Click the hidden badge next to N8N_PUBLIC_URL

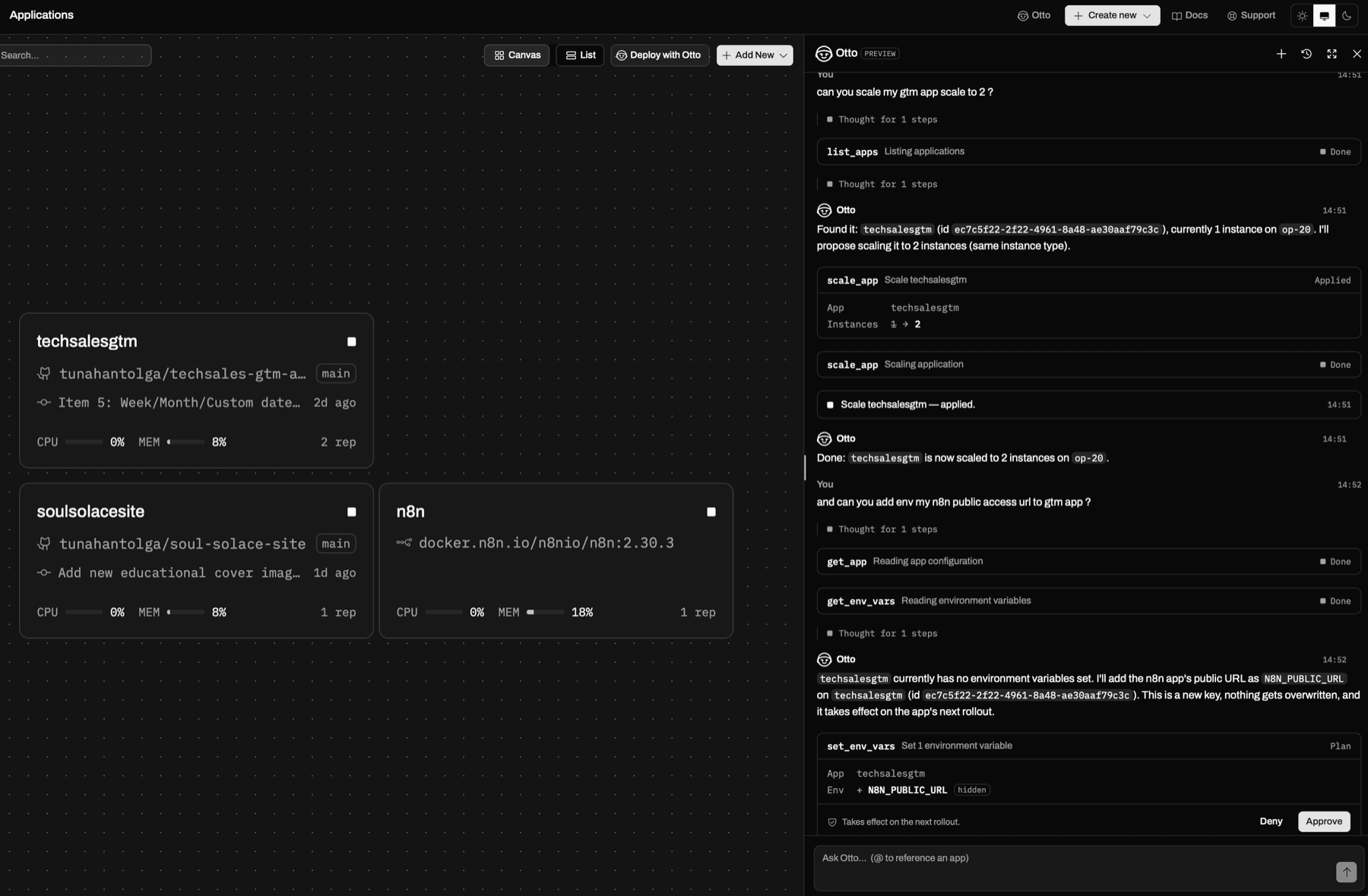pos(972,790)
